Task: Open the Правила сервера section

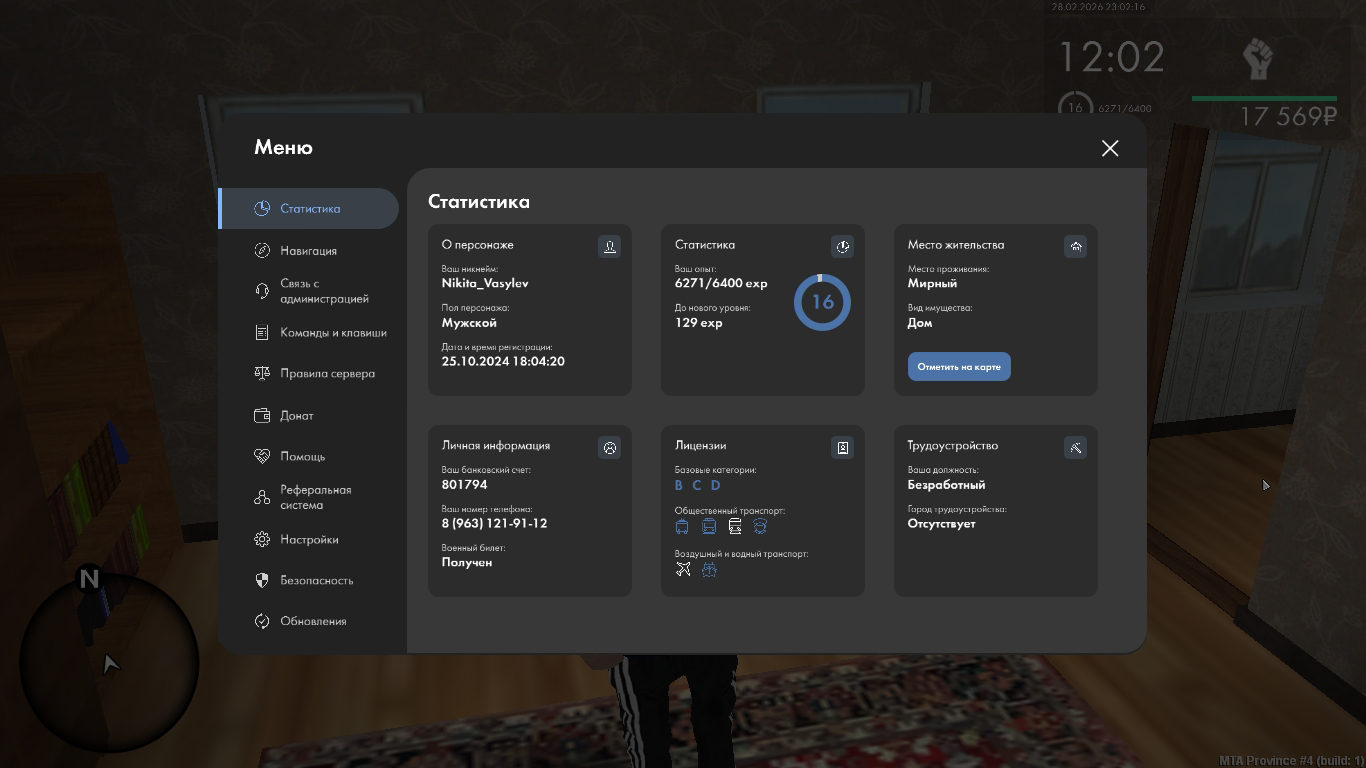Action: coord(327,374)
